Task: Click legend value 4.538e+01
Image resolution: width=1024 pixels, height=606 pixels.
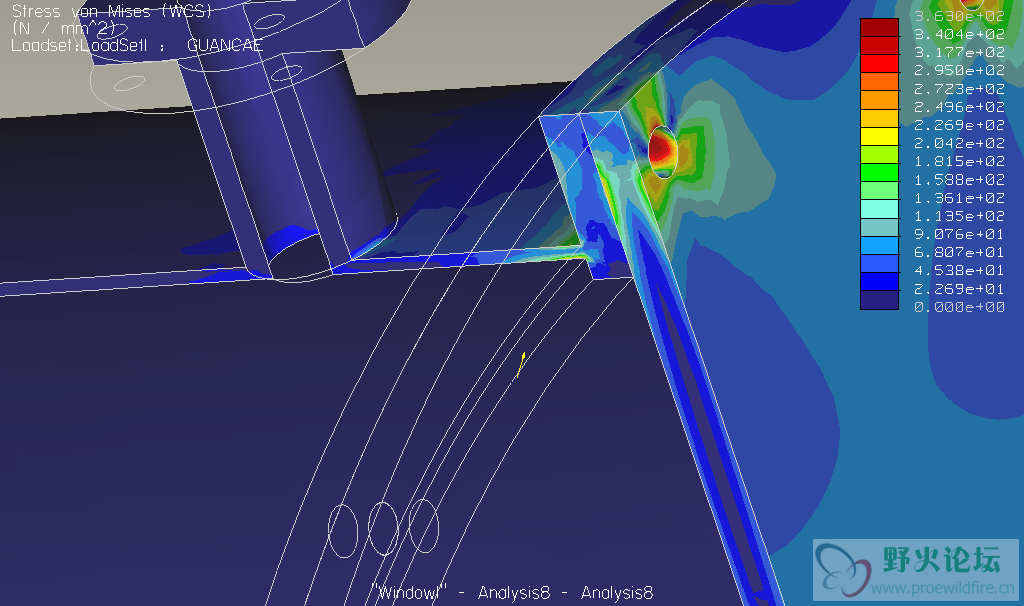Action: point(959,270)
